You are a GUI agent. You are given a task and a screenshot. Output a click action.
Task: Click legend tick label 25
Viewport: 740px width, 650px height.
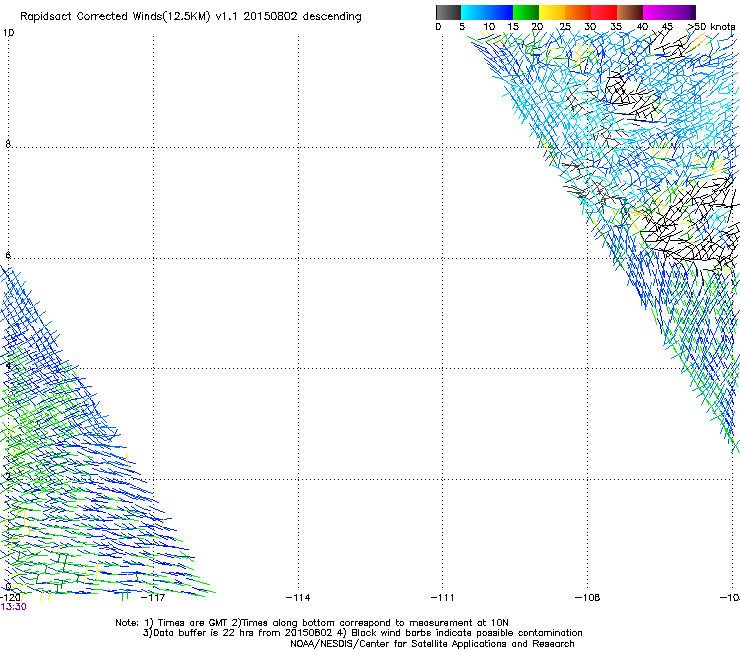tap(565, 27)
